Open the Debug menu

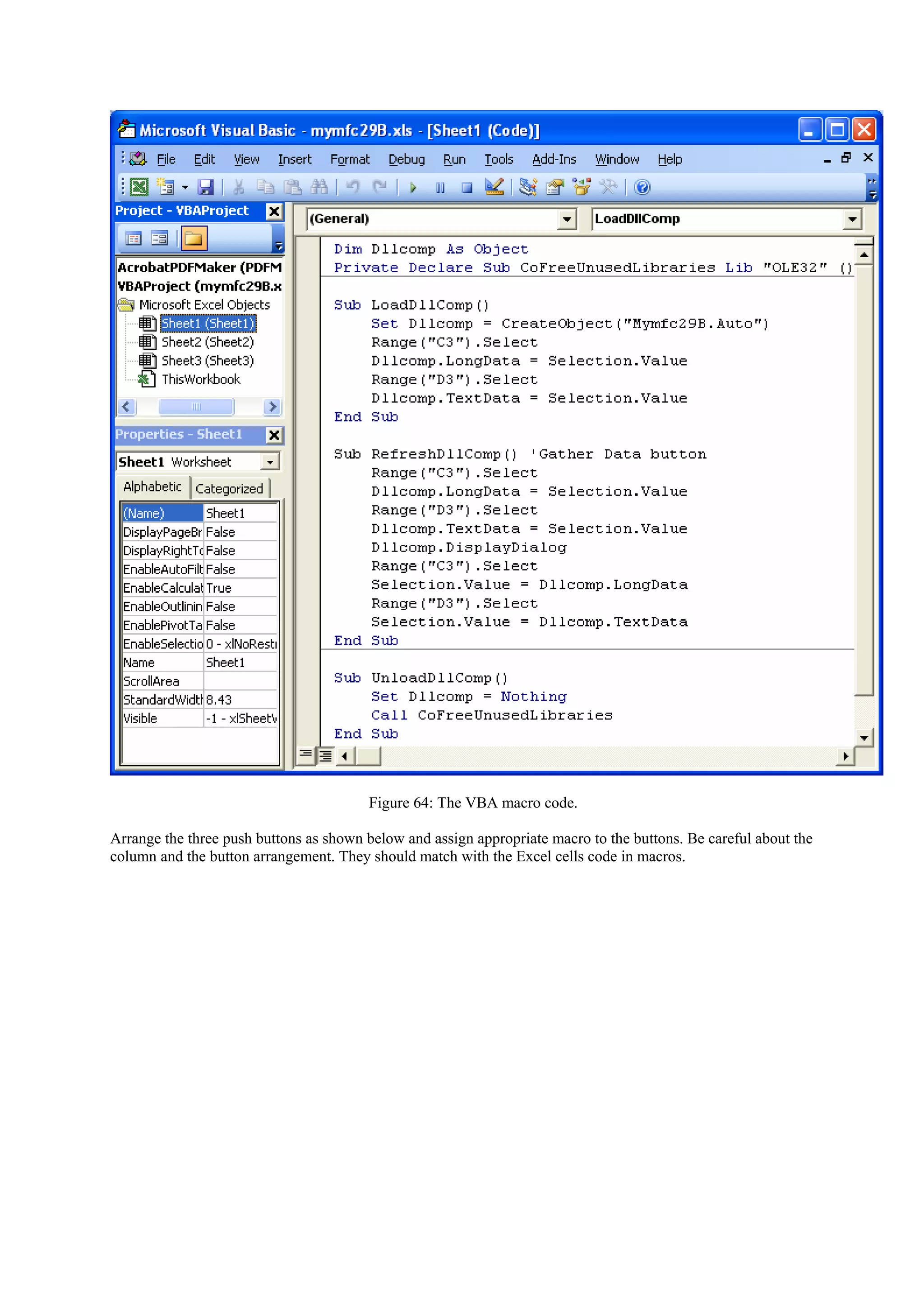point(407,159)
